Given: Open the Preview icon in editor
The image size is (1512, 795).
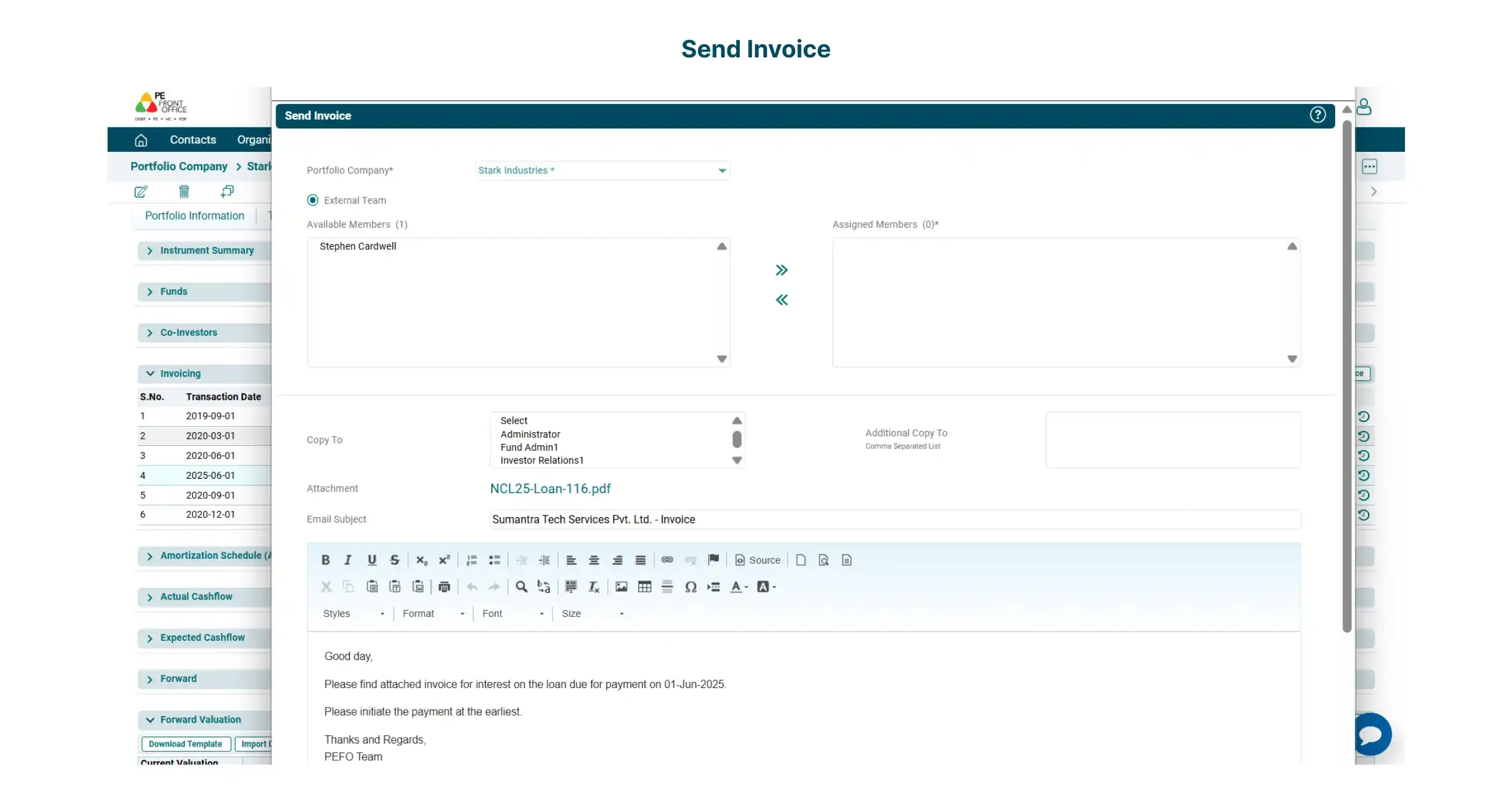Looking at the screenshot, I should pos(824,560).
